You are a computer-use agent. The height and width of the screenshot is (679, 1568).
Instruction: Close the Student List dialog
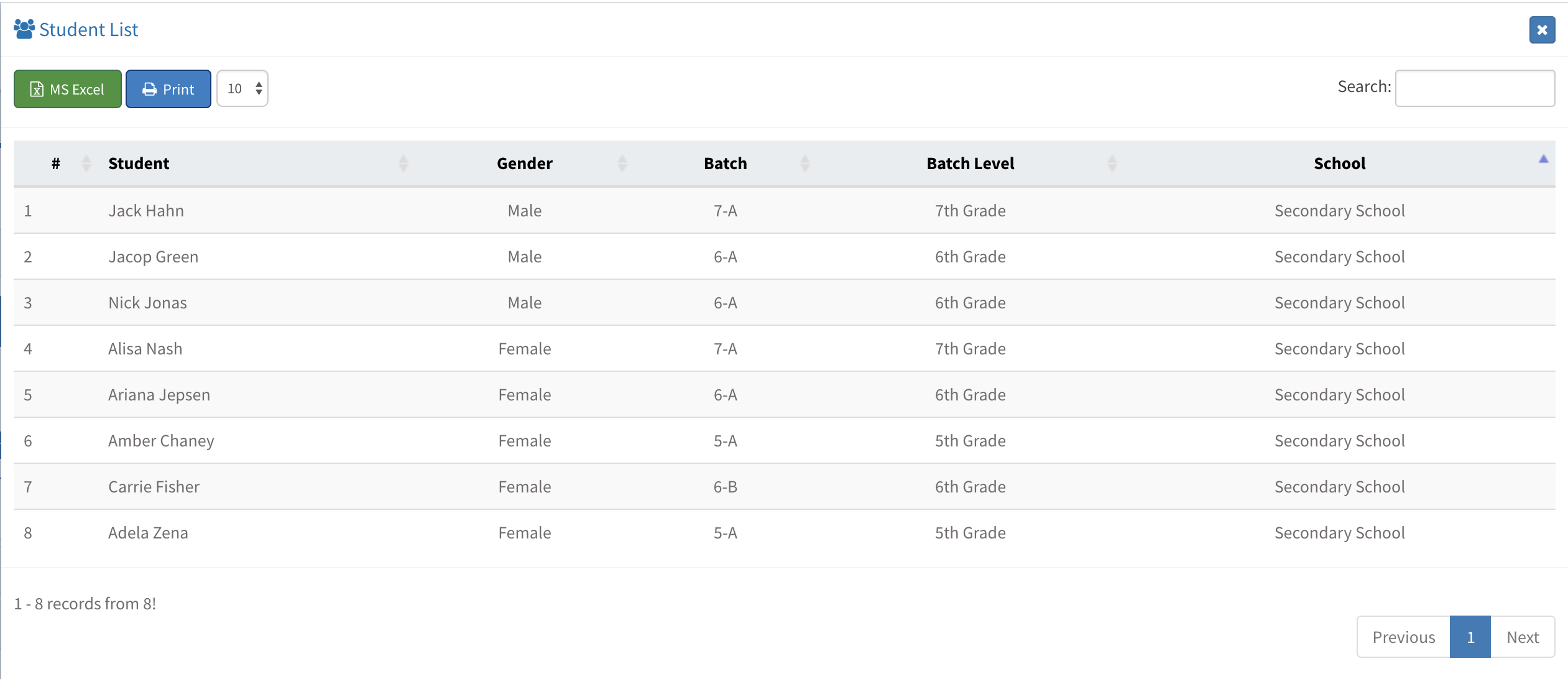coord(1542,30)
